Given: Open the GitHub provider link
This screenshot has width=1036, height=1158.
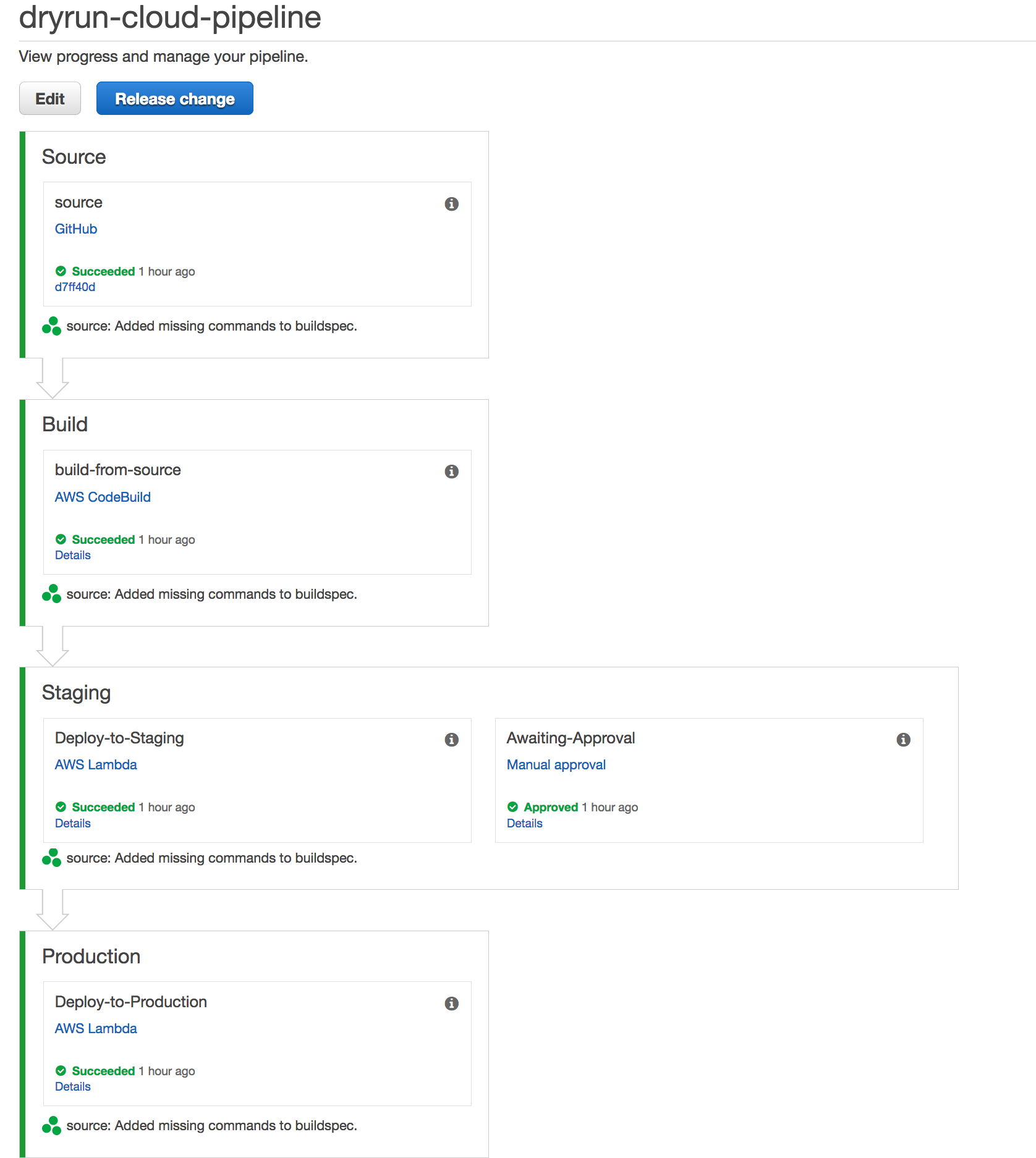Looking at the screenshot, I should [x=76, y=229].
